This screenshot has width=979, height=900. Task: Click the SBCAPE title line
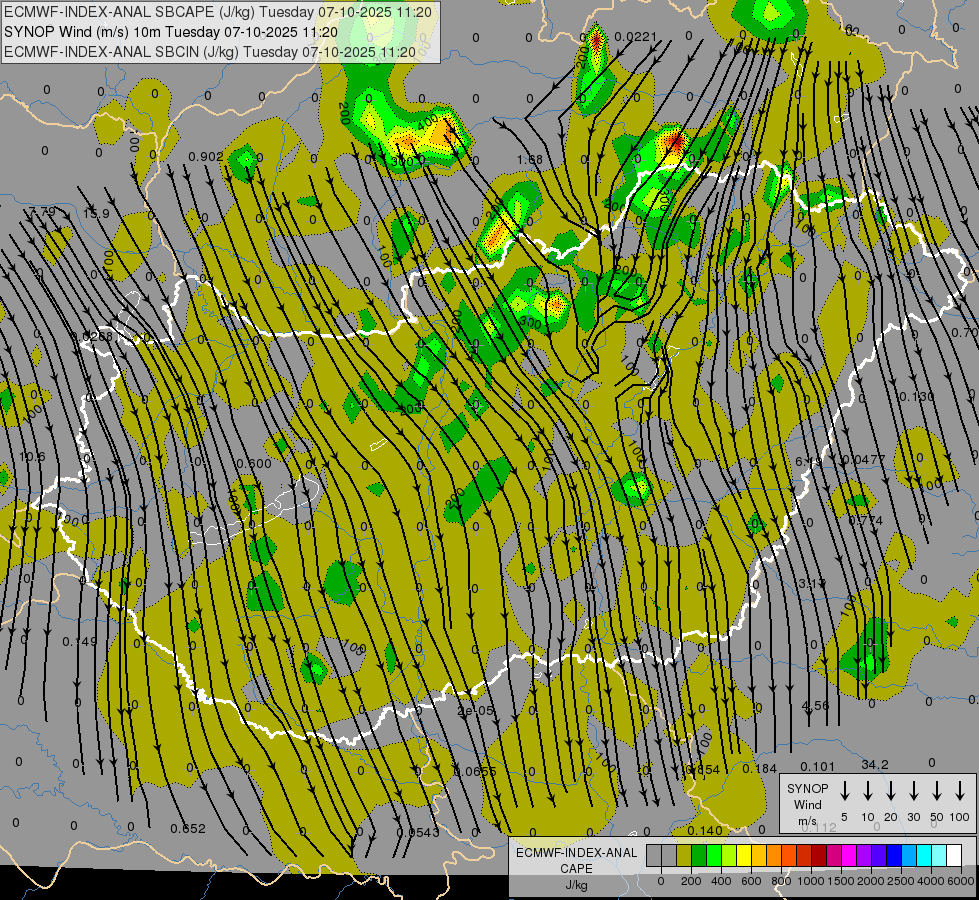point(217,12)
